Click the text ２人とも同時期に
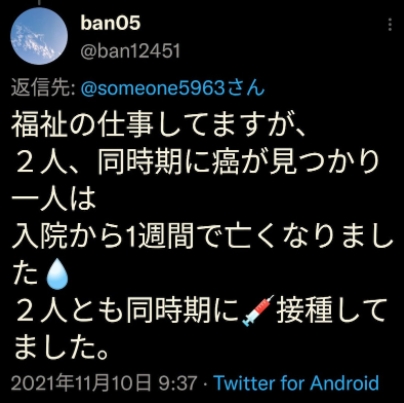404x403 pixels. [x=128, y=311]
